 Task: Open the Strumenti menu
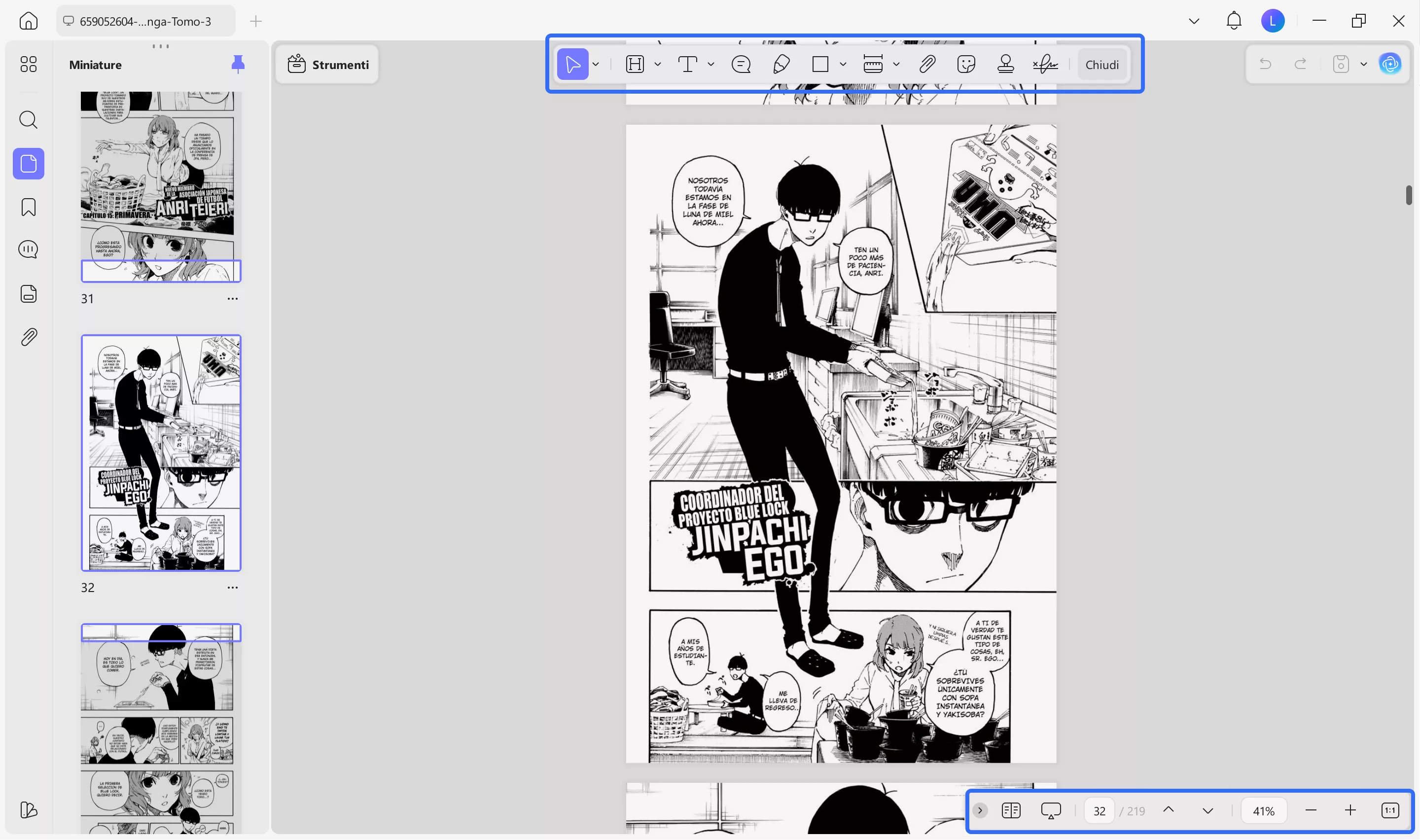point(328,65)
